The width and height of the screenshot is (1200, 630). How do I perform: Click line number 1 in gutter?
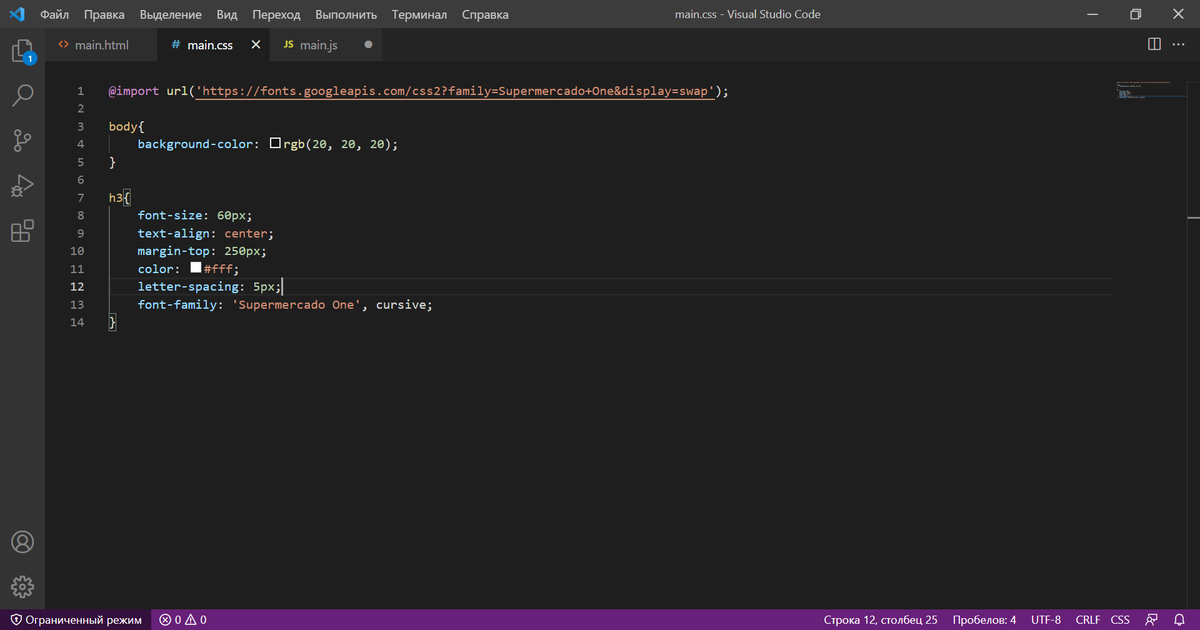[80, 91]
